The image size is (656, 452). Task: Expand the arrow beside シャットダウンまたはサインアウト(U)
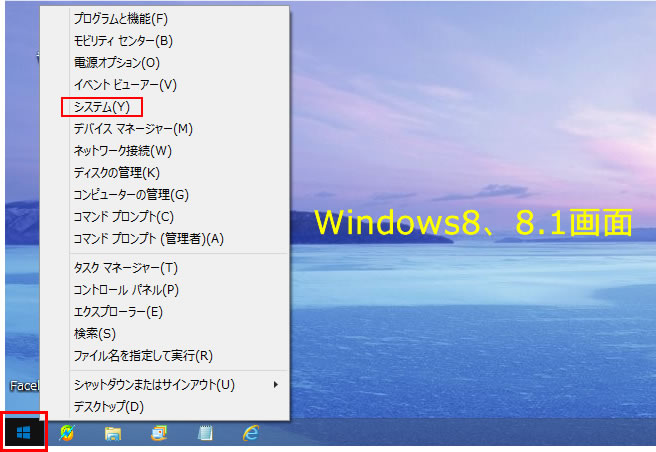275,385
